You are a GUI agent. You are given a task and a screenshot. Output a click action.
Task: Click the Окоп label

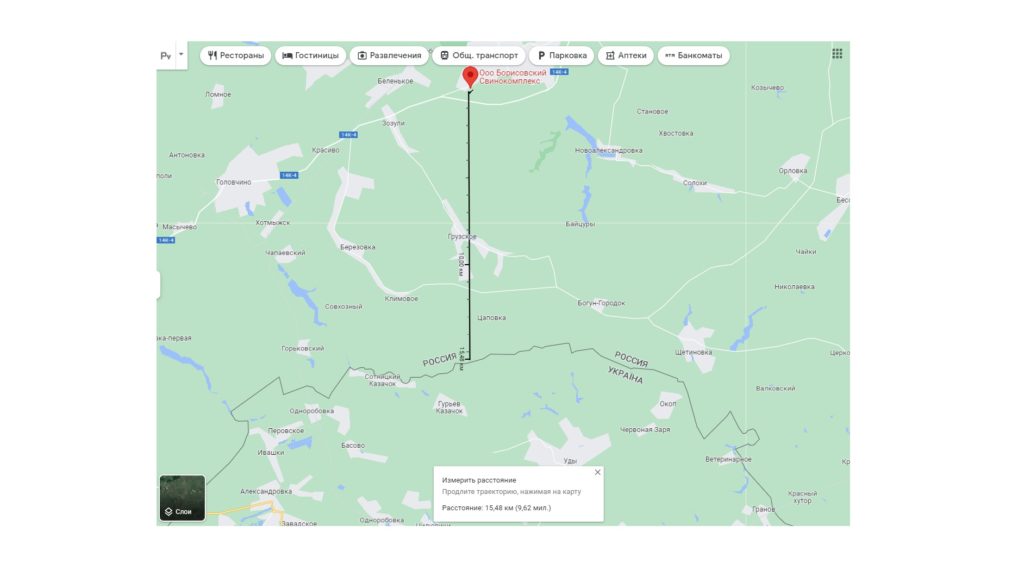667,404
